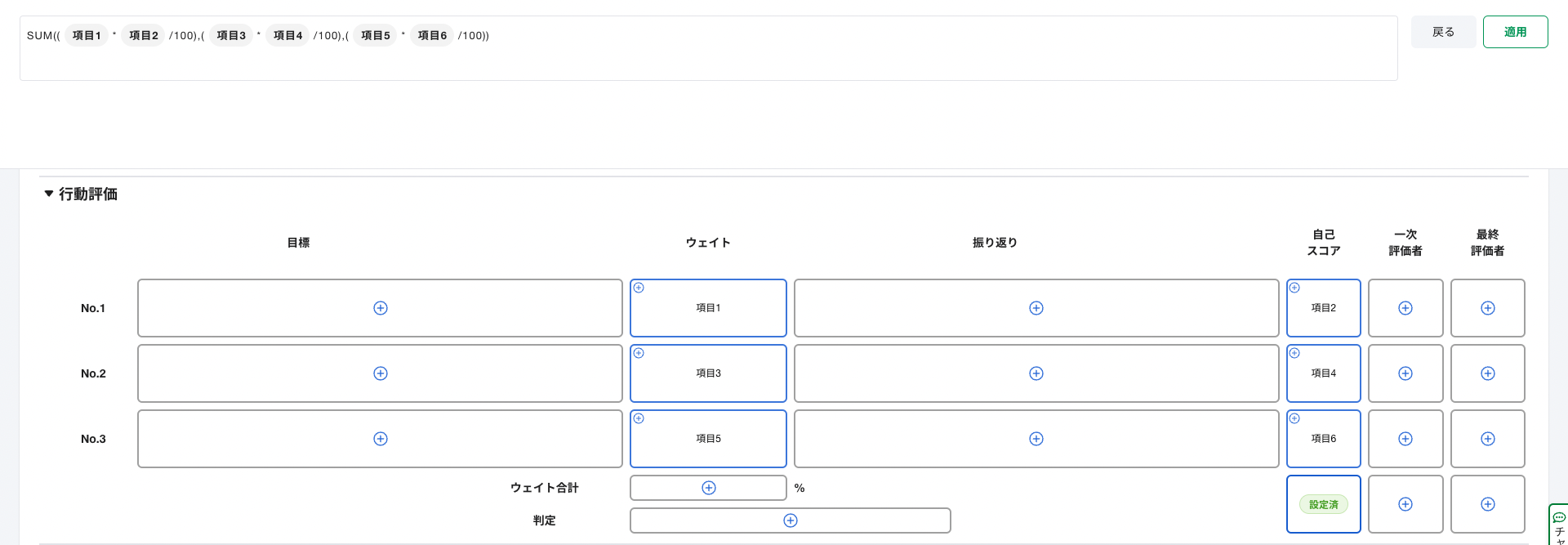
Task: Click the 項目5 weight cell label
Action: (708, 439)
